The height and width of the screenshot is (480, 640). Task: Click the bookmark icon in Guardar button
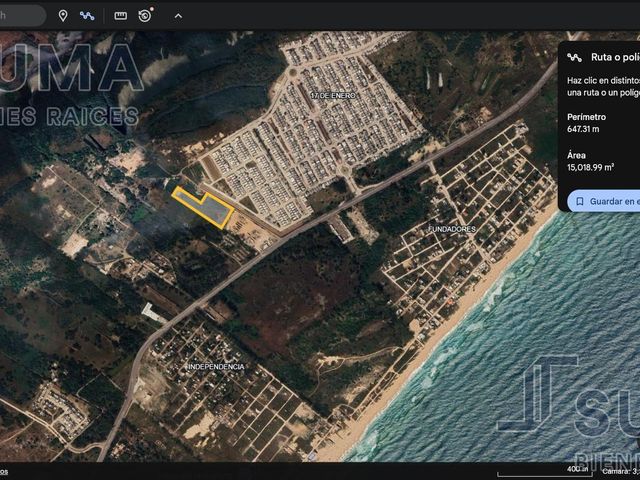(x=580, y=201)
